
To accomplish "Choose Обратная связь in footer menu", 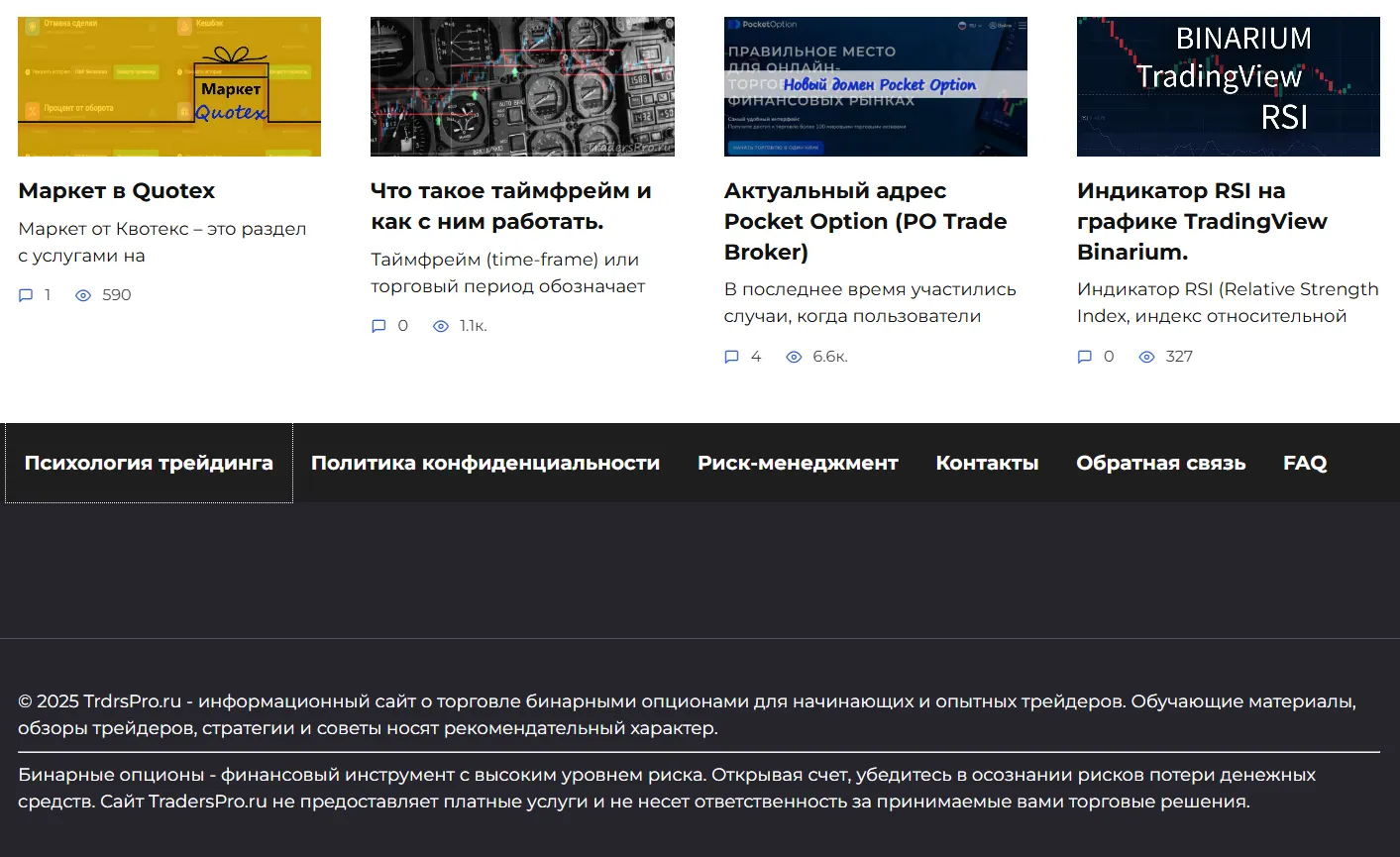I will tap(1161, 463).
